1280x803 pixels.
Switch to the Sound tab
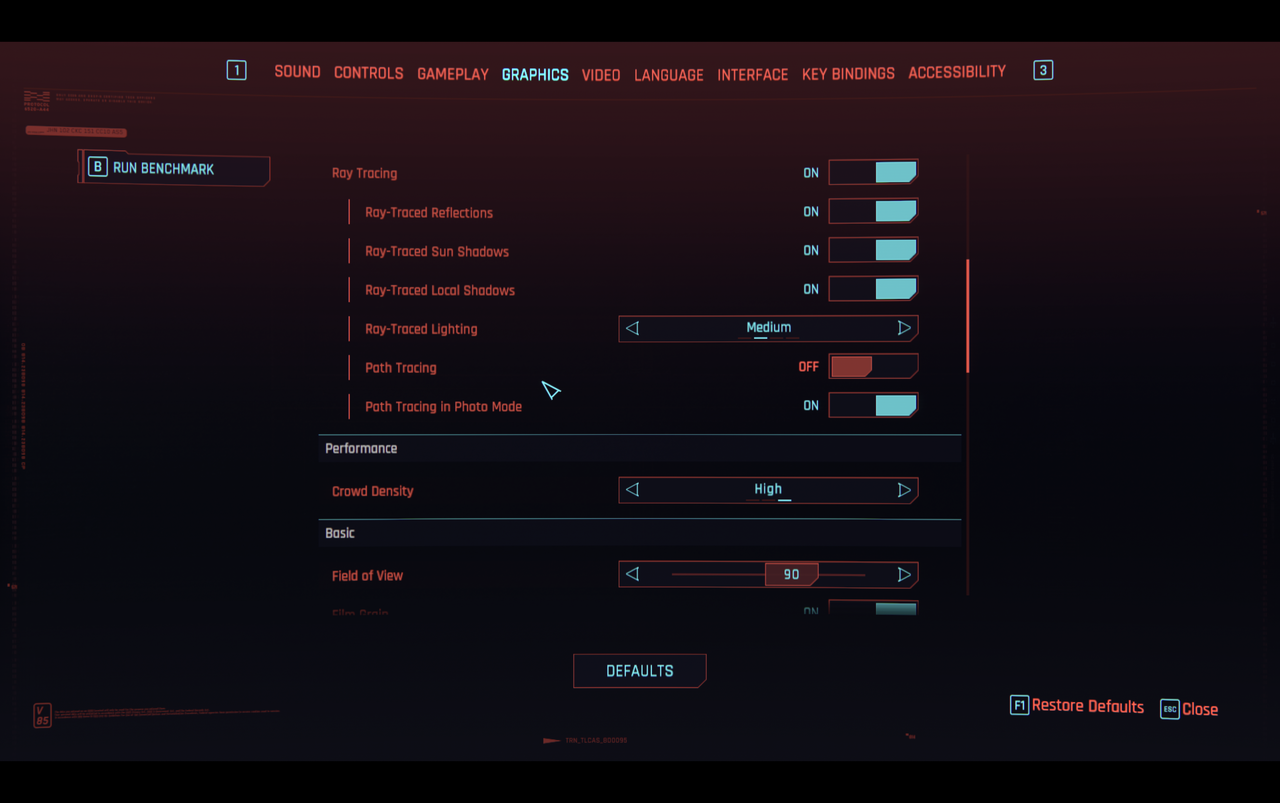(x=297, y=72)
